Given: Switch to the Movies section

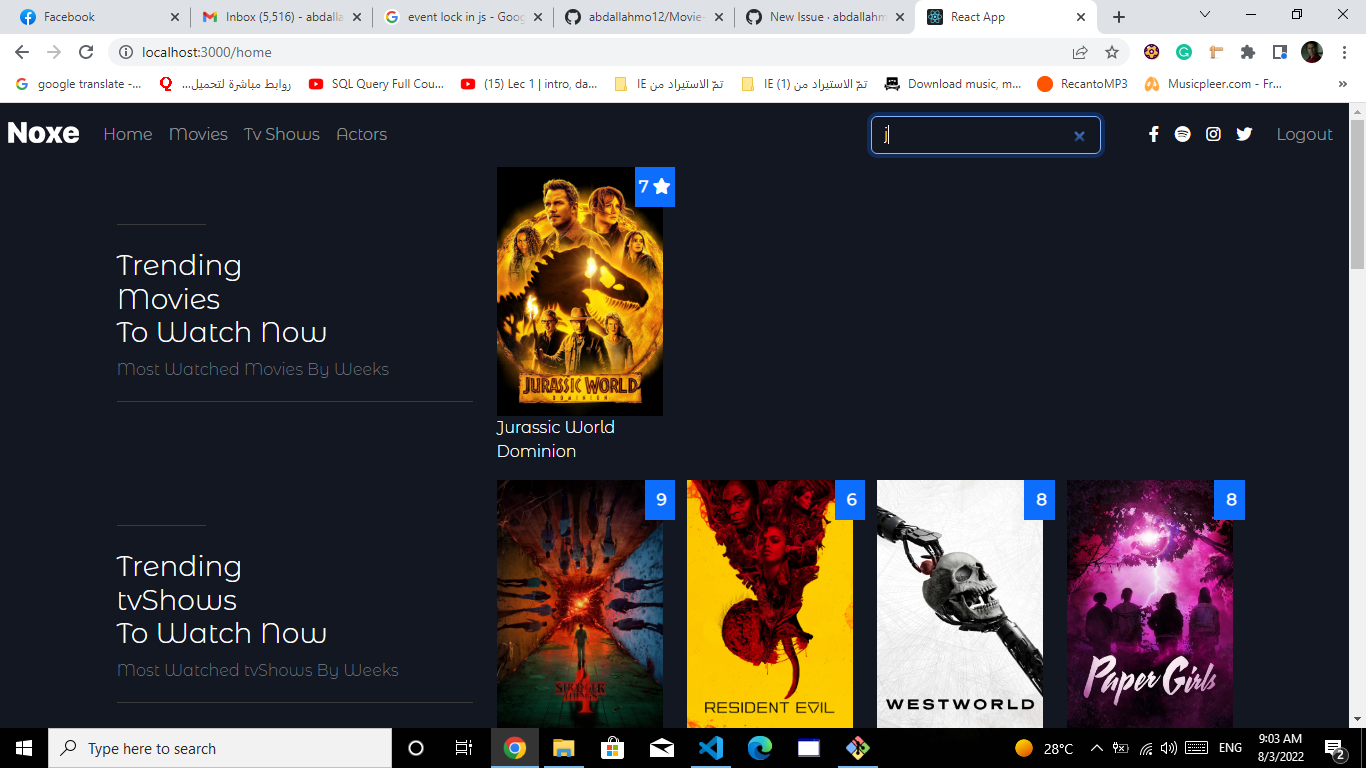Looking at the screenshot, I should coord(198,133).
